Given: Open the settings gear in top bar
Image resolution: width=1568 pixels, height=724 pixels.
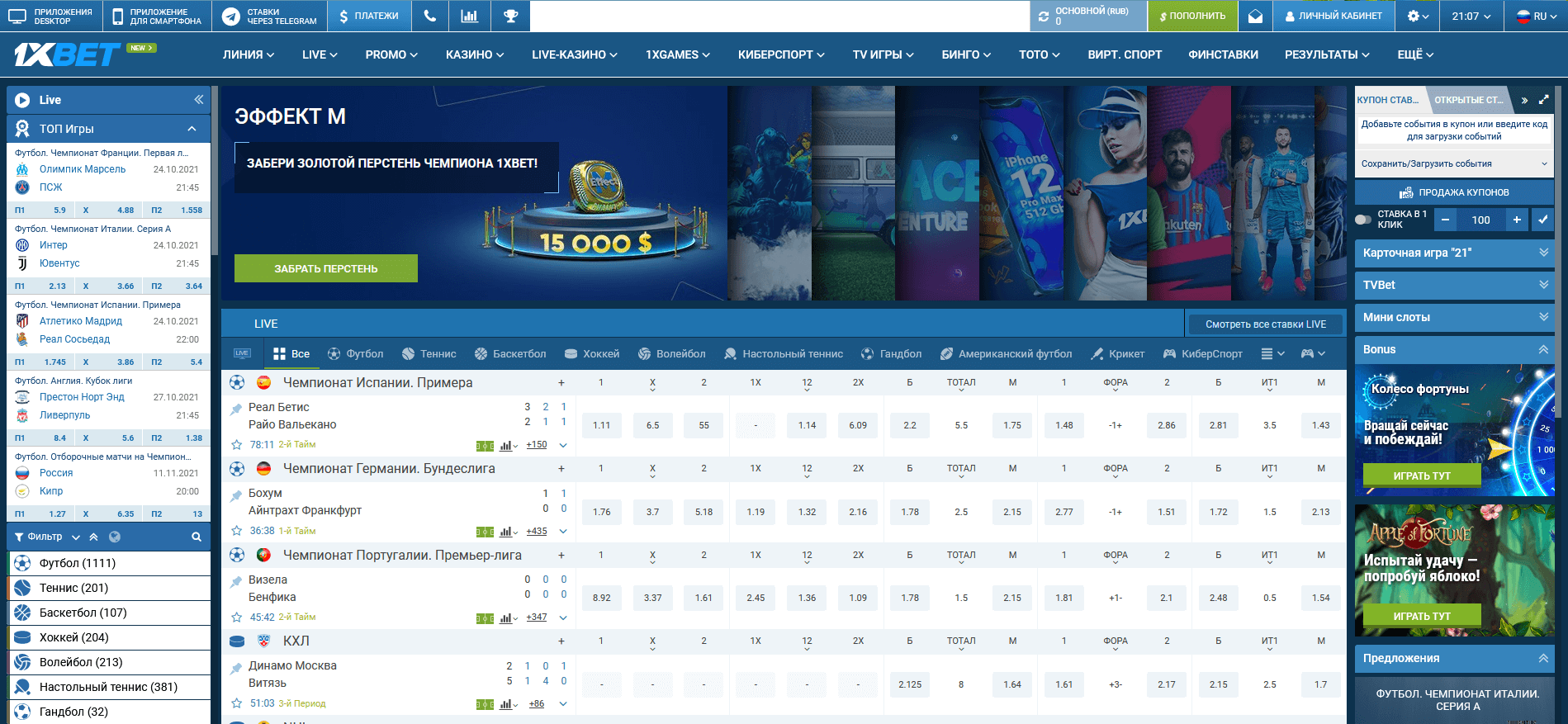Looking at the screenshot, I should [x=1418, y=16].
